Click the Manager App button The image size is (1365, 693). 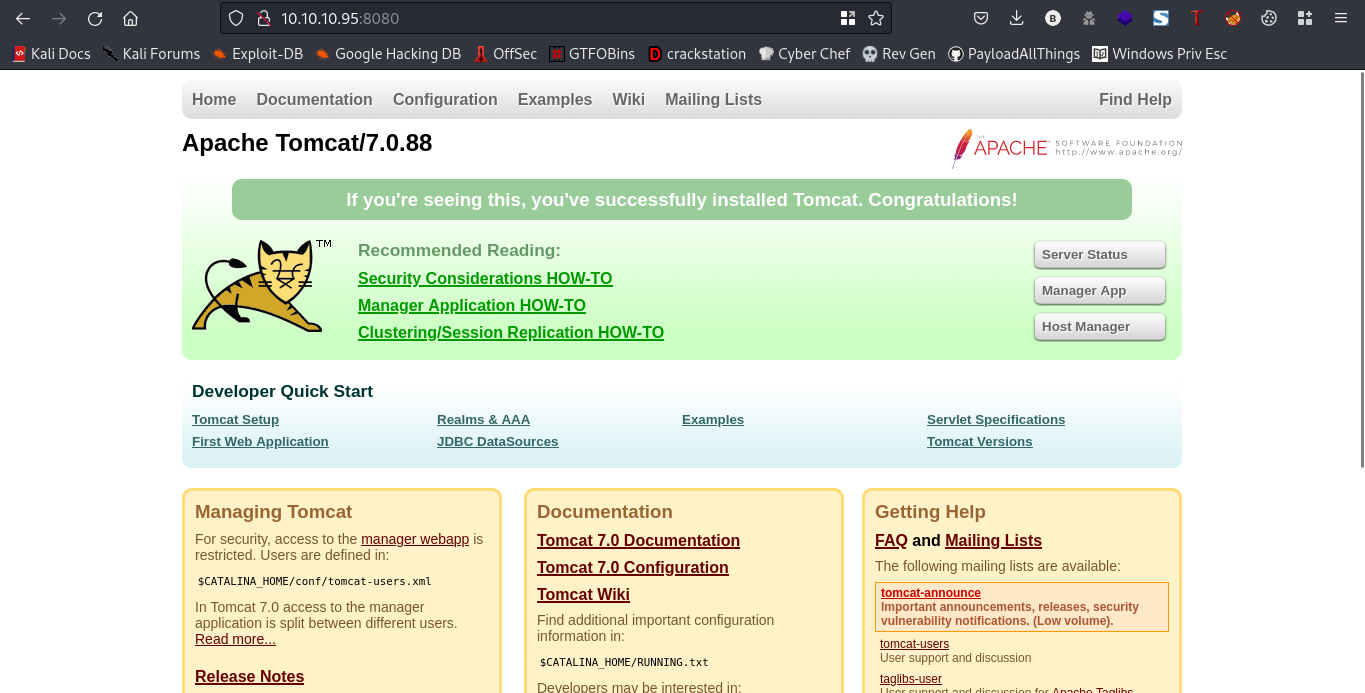[x=1099, y=291]
